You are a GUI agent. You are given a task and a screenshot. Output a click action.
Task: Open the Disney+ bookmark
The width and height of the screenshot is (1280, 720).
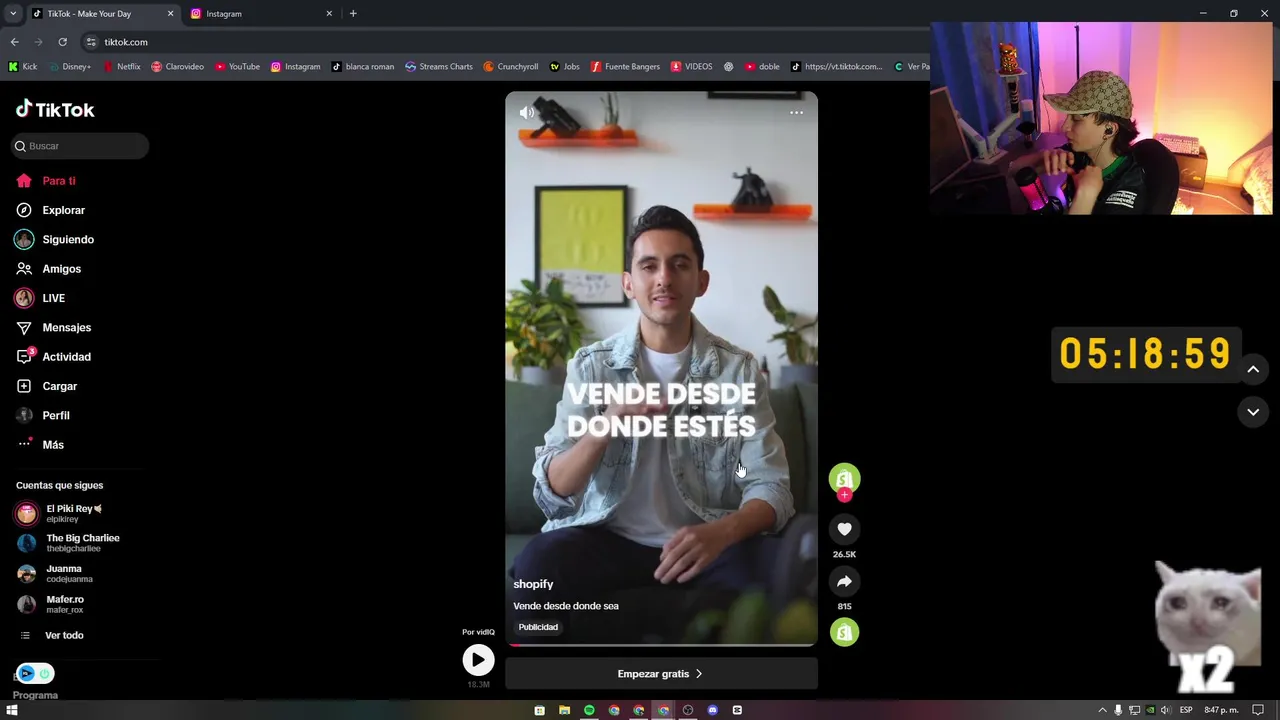click(x=69, y=67)
